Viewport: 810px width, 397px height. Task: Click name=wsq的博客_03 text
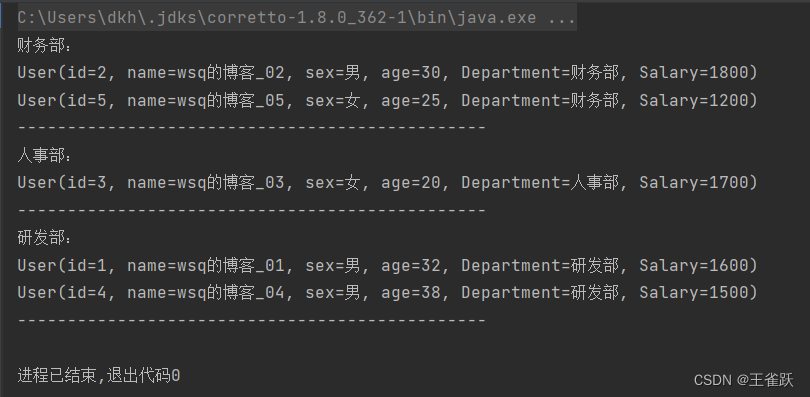pos(206,182)
